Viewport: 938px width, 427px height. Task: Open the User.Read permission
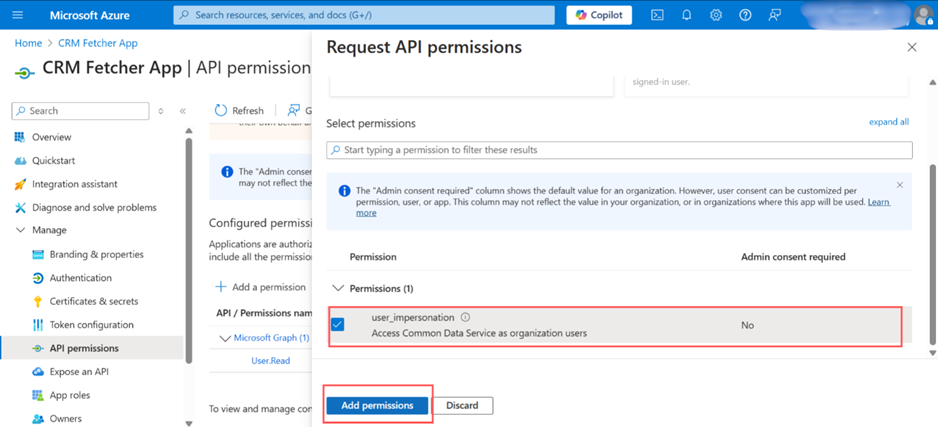tap(270, 361)
